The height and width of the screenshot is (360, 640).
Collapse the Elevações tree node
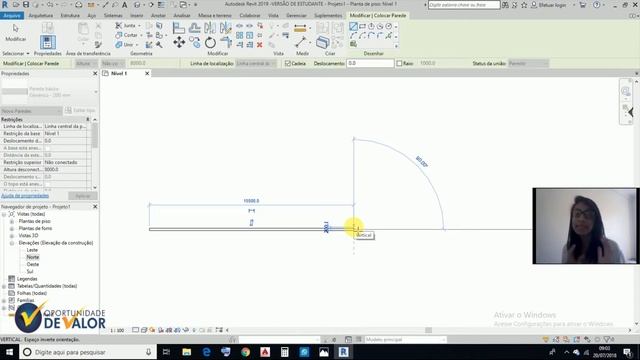click(12, 243)
